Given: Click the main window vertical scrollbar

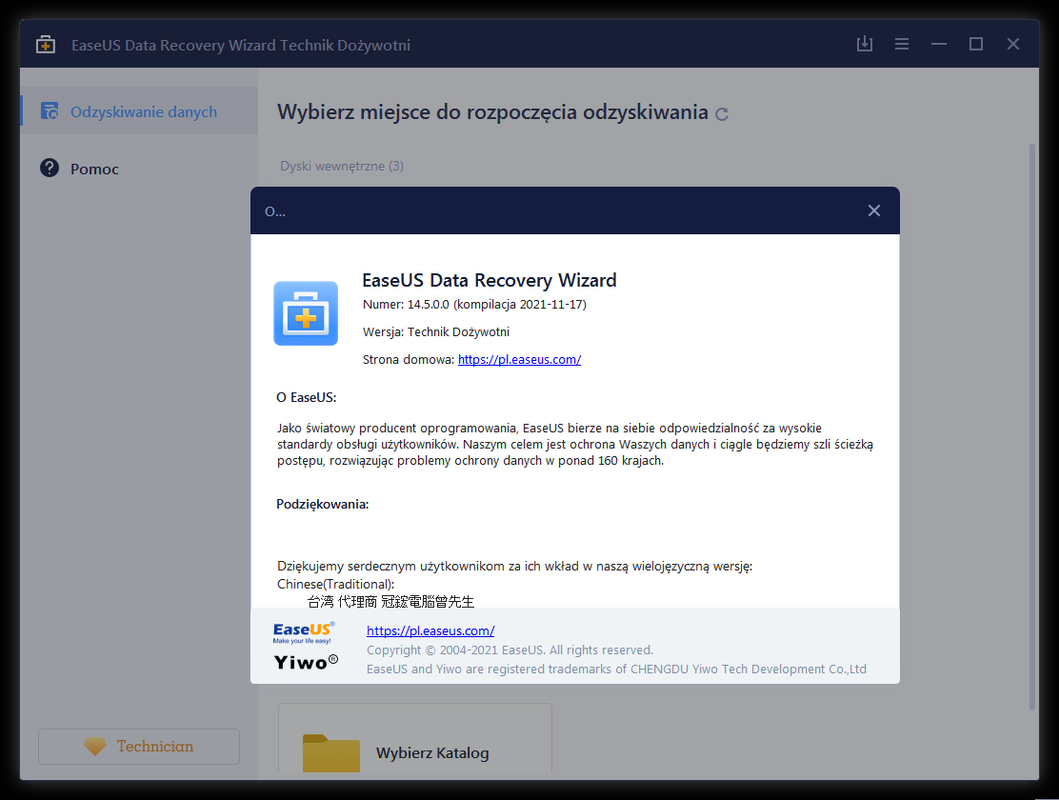Looking at the screenshot, I should [x=1032, y=427].
